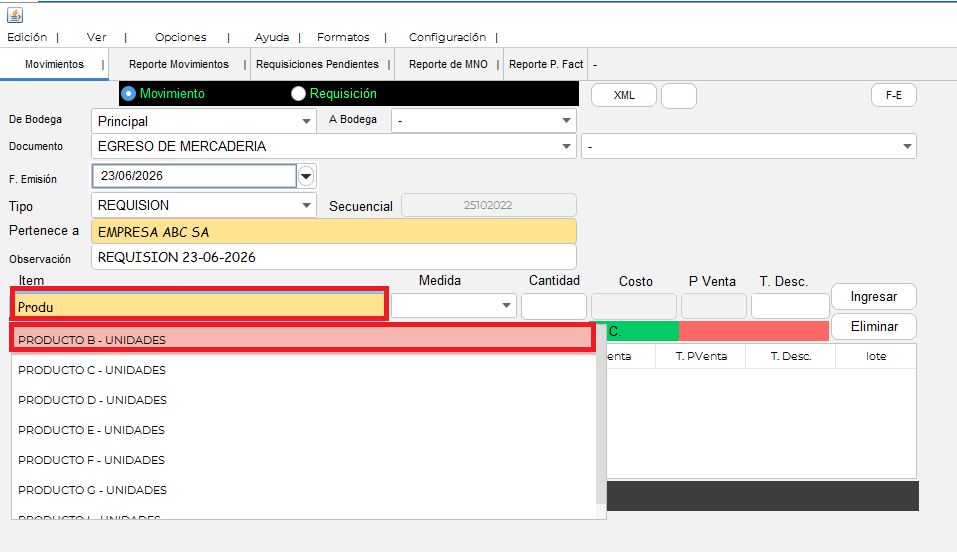Click the Cantidad input field

[554, 306]
